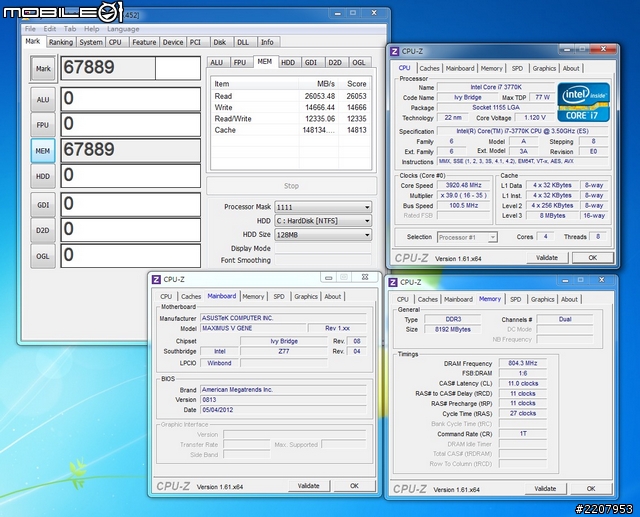Click CPU-Z logo icon in CPU window title
The image size is (640, 517).
(394, 51)
